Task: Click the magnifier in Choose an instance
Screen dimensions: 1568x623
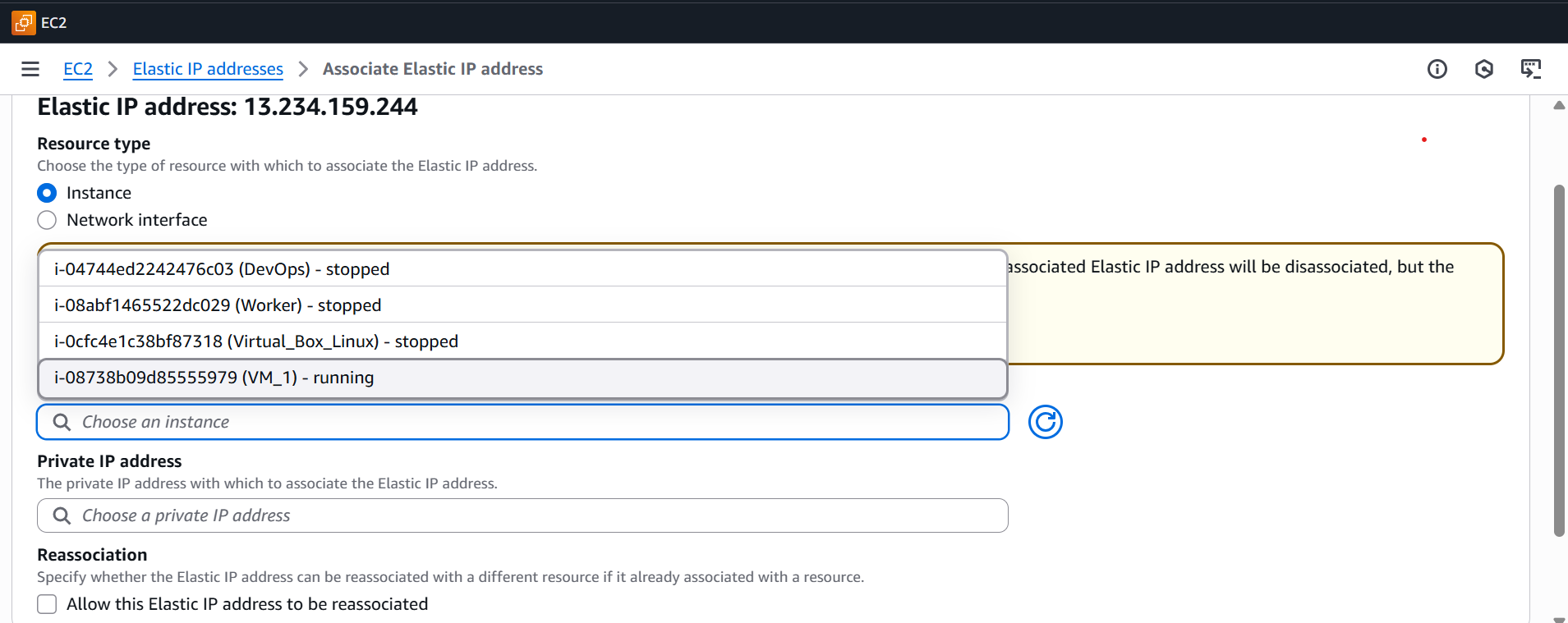Action: point(62,422)
